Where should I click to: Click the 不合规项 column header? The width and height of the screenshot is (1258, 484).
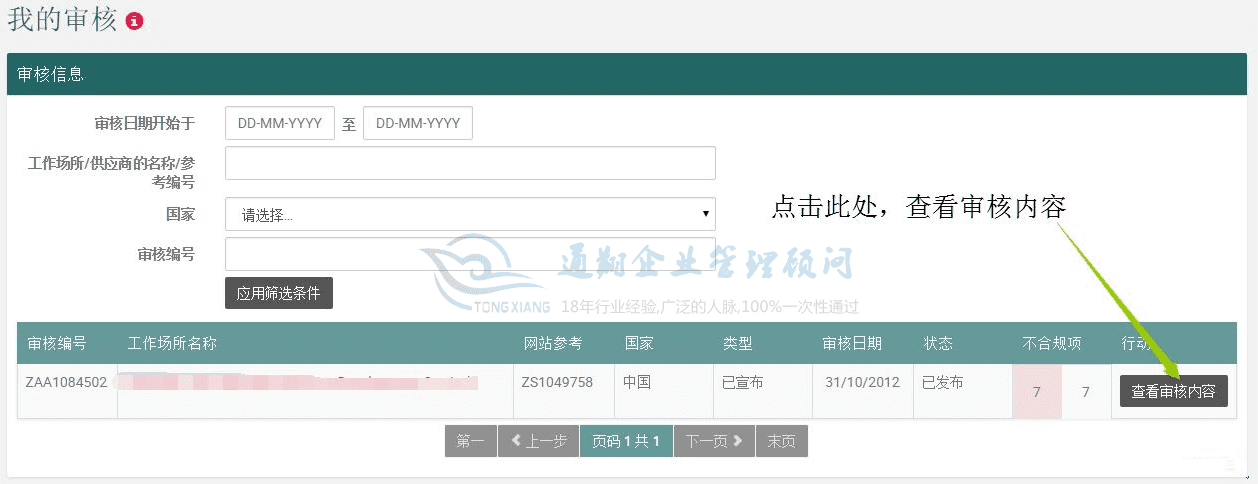pos(1051,343)
